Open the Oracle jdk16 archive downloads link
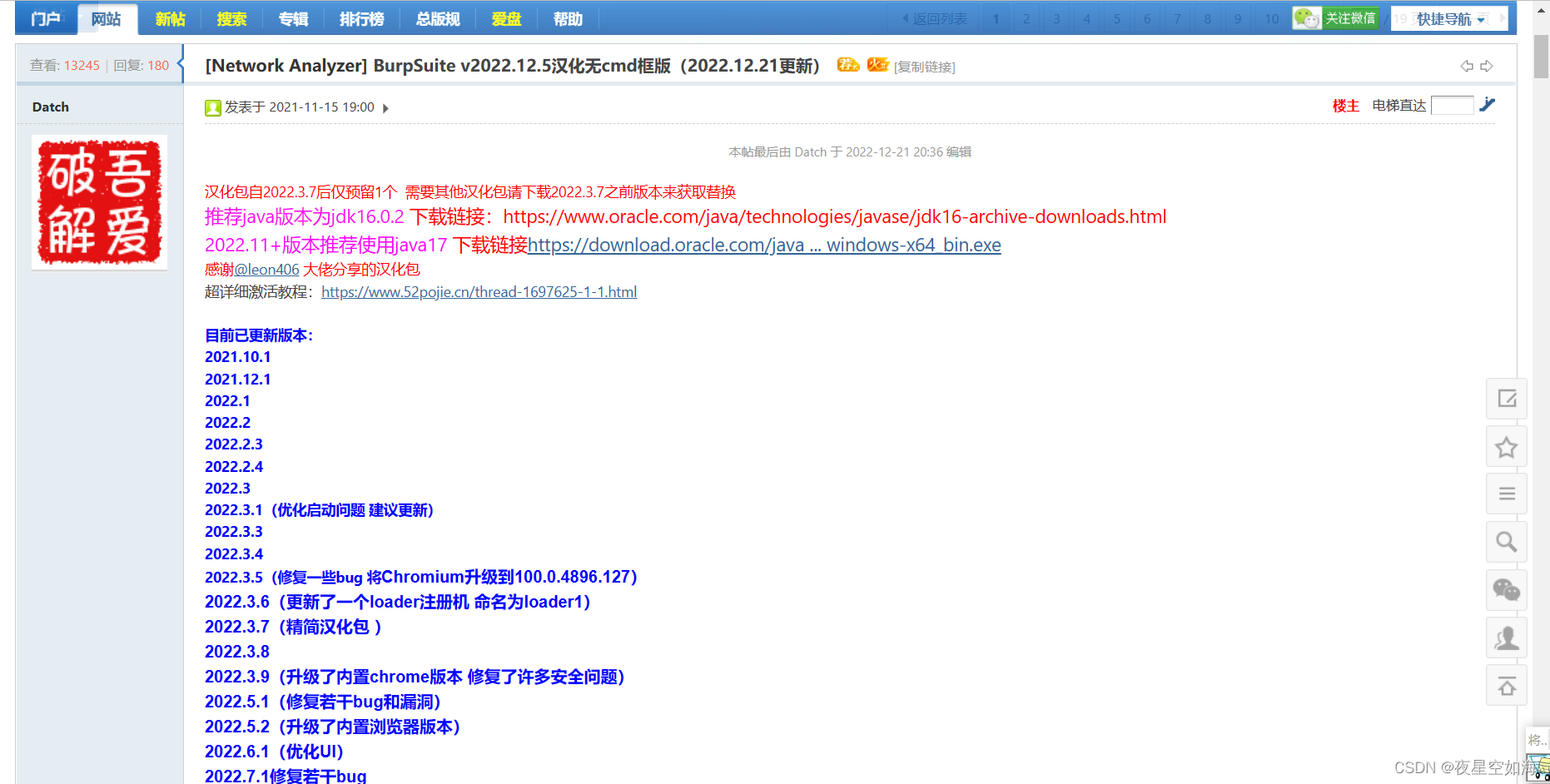This screenshot has width=1550, height=784. (834, 217)
